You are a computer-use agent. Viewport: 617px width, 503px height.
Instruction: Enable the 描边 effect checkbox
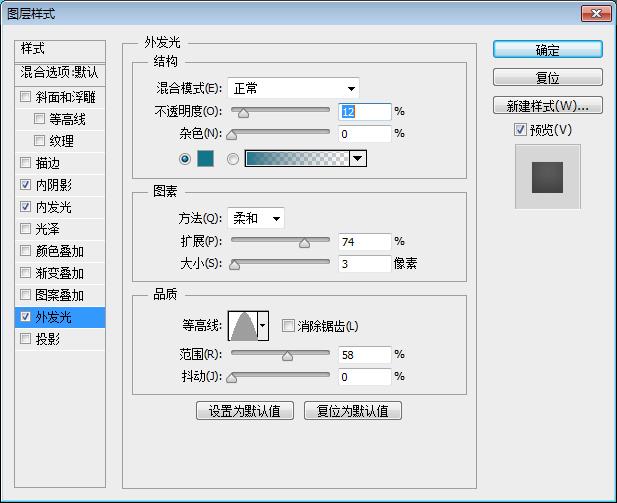pos(25,162)
